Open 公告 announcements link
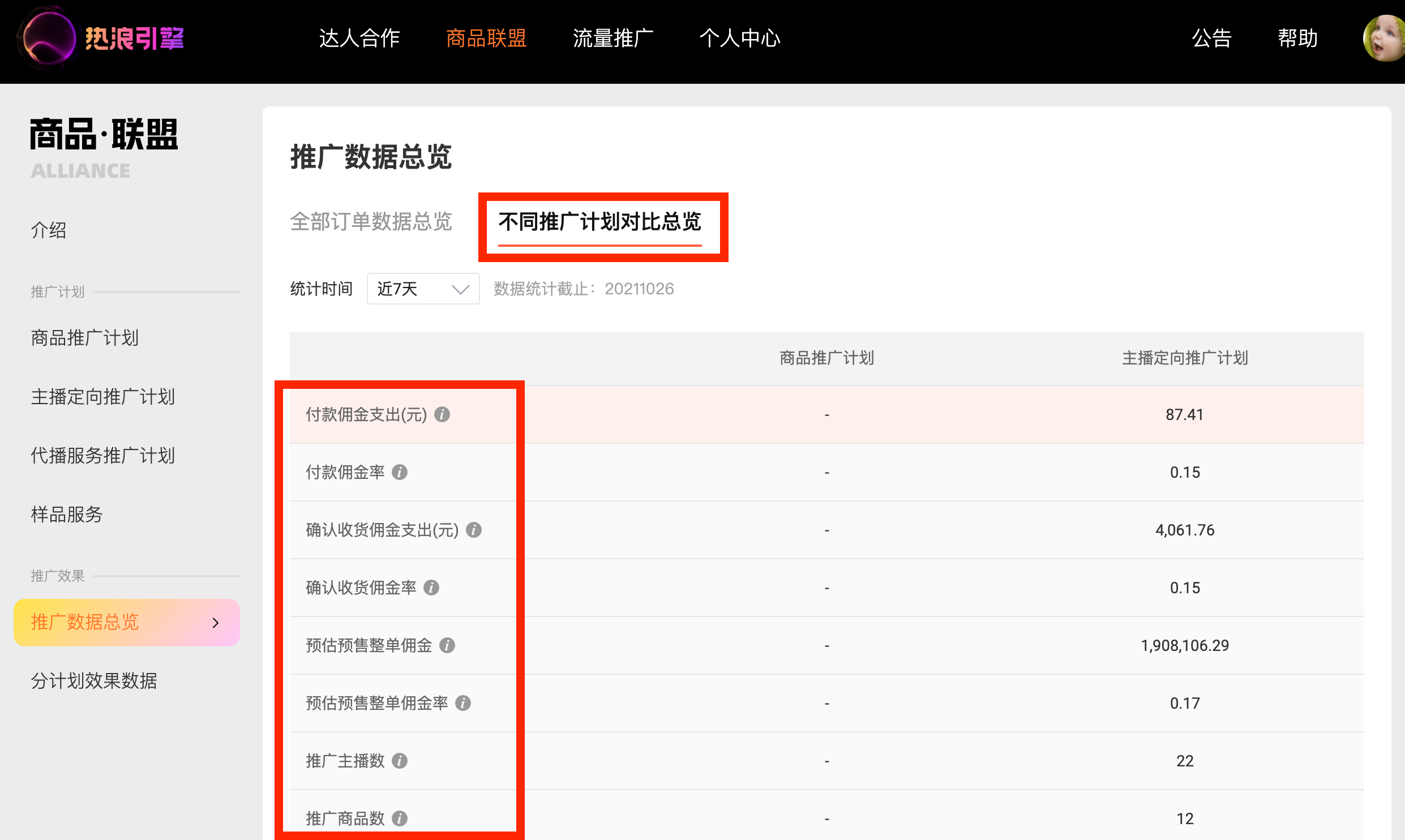This screenshot has height=840, width=1405. (1211, 38)
